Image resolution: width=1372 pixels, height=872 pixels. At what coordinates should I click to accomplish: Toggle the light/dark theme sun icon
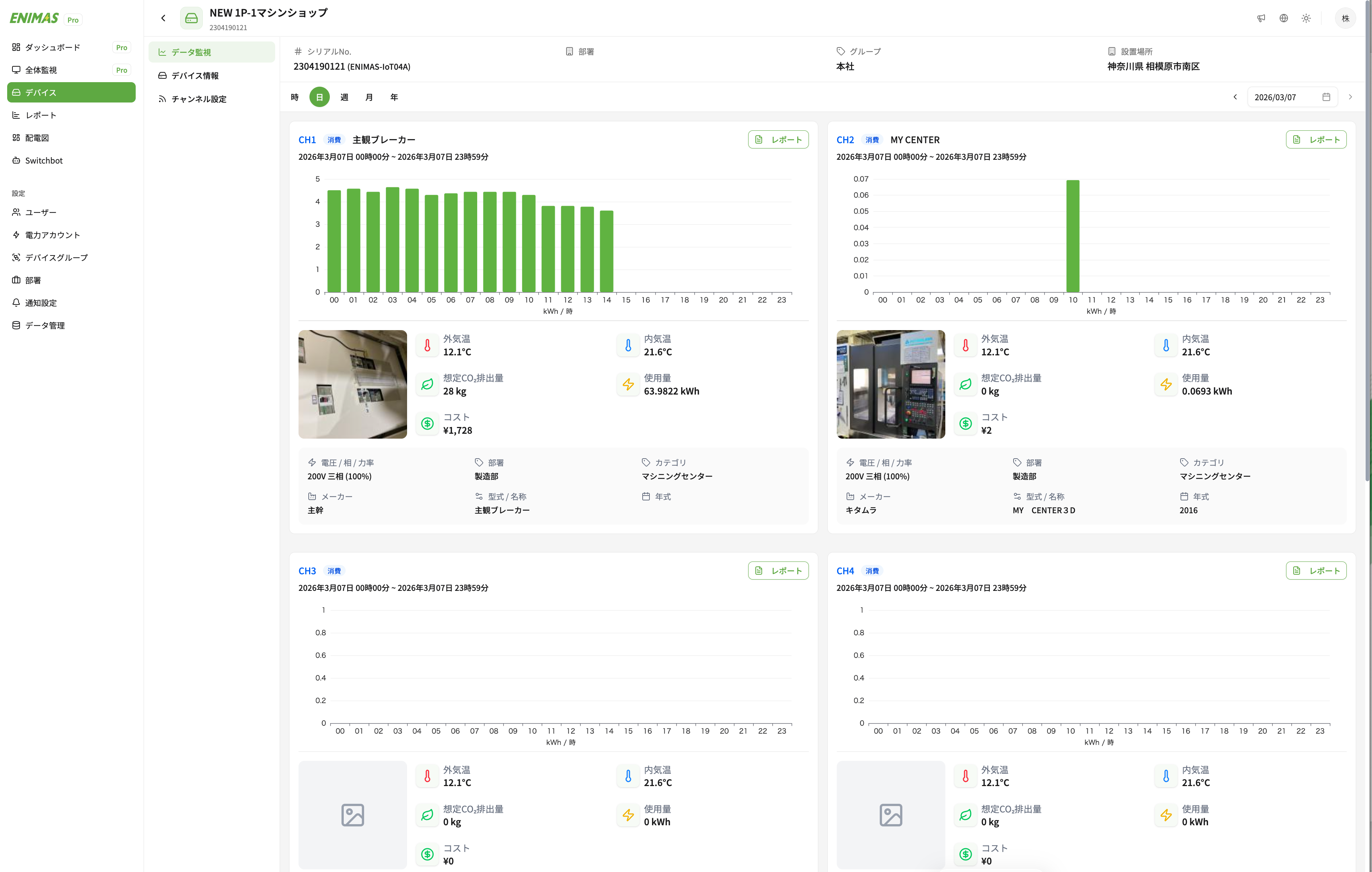(x=1306, y=18)
